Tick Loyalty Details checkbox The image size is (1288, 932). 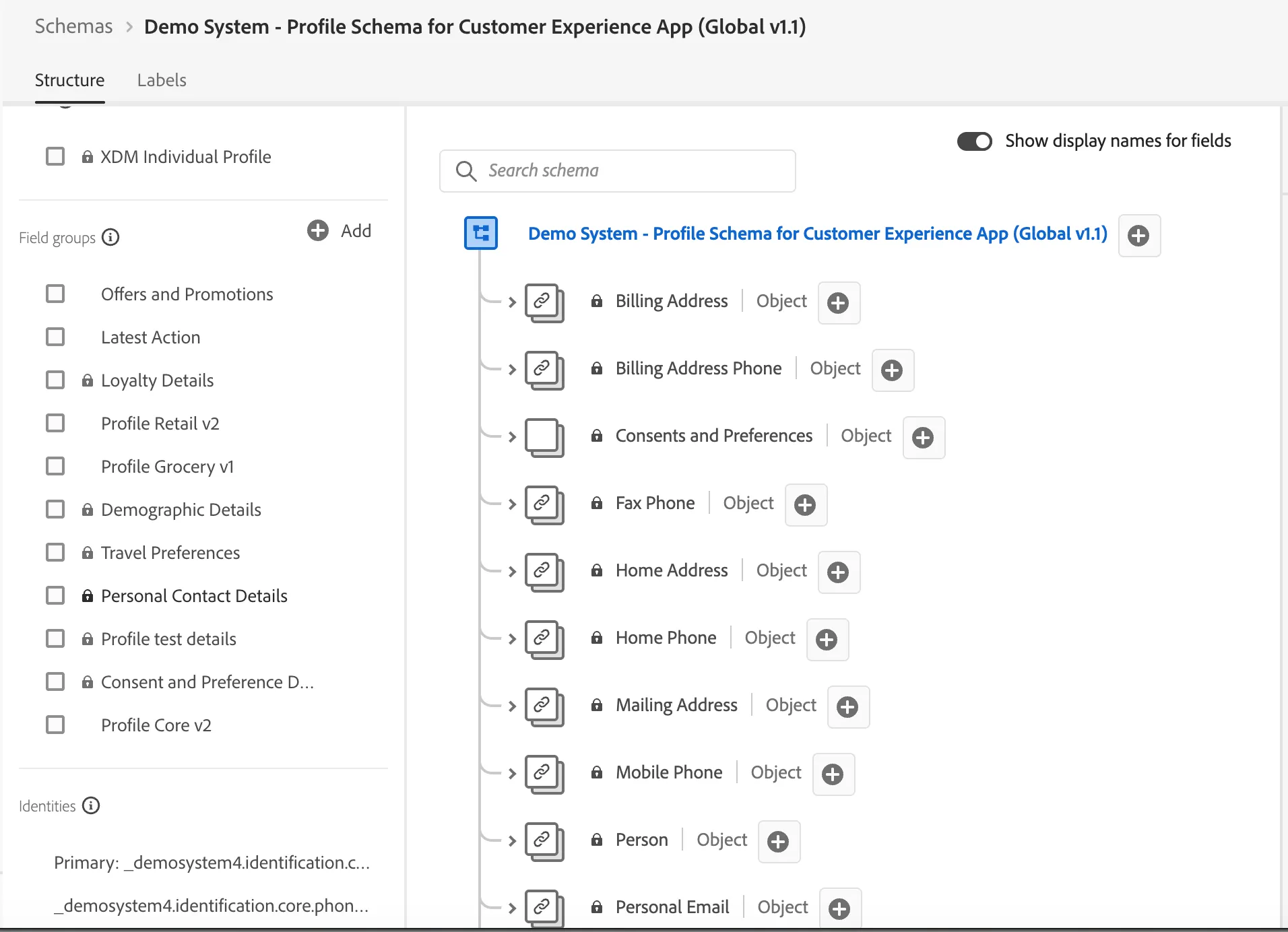pyautogui.click(x=55, y=380)
